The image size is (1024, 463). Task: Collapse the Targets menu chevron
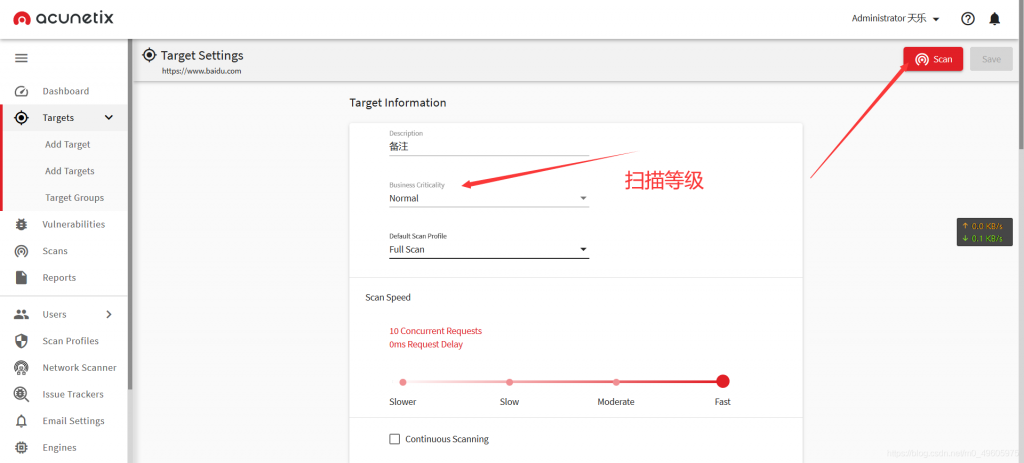click(109, 118)
